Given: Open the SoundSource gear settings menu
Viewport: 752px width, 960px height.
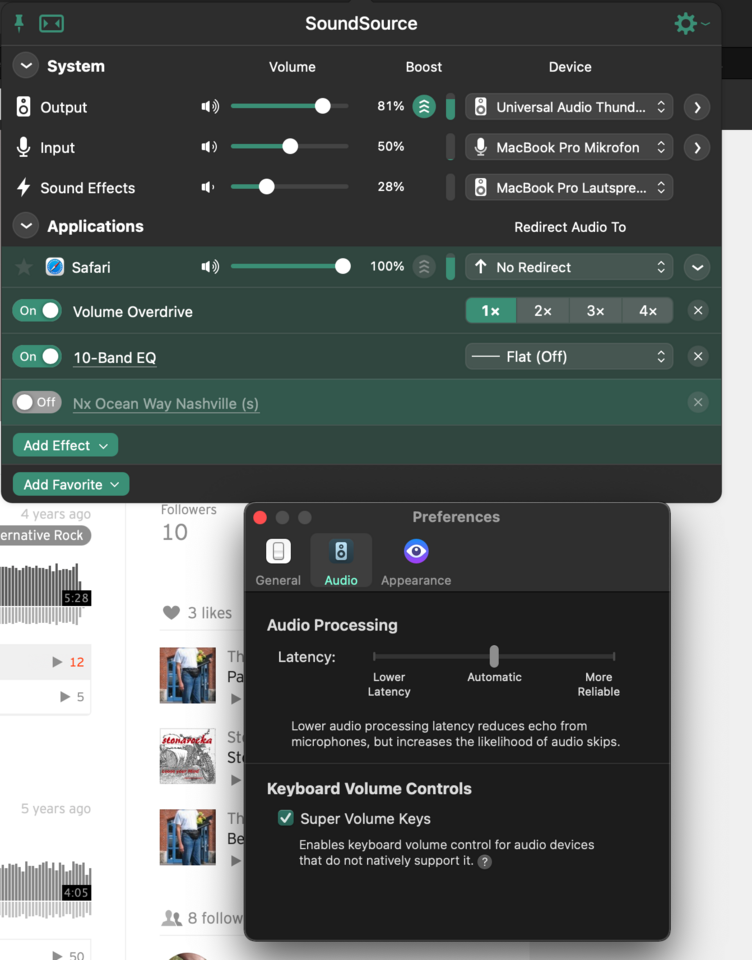Looking at the screenshot, I should coord(691,23).
